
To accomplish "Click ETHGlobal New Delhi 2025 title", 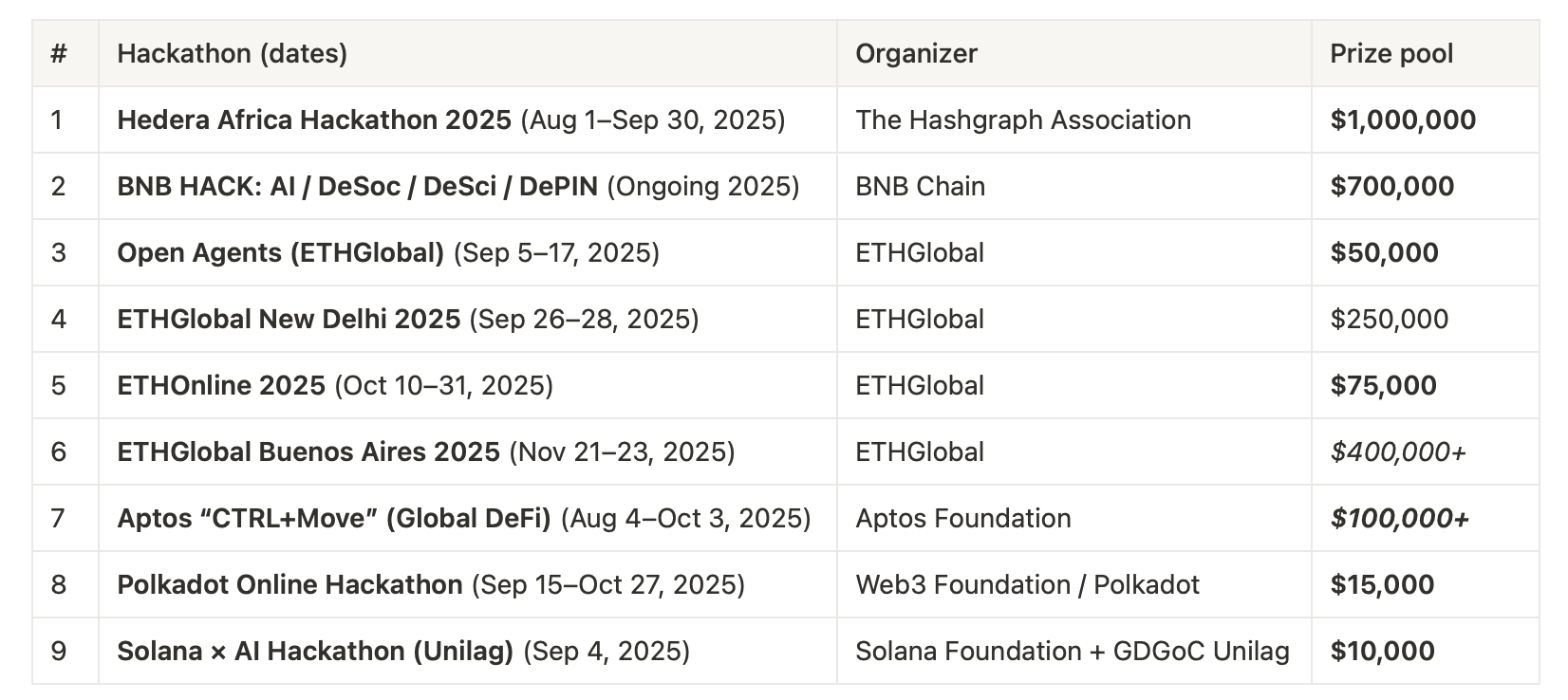I will 289,319.
